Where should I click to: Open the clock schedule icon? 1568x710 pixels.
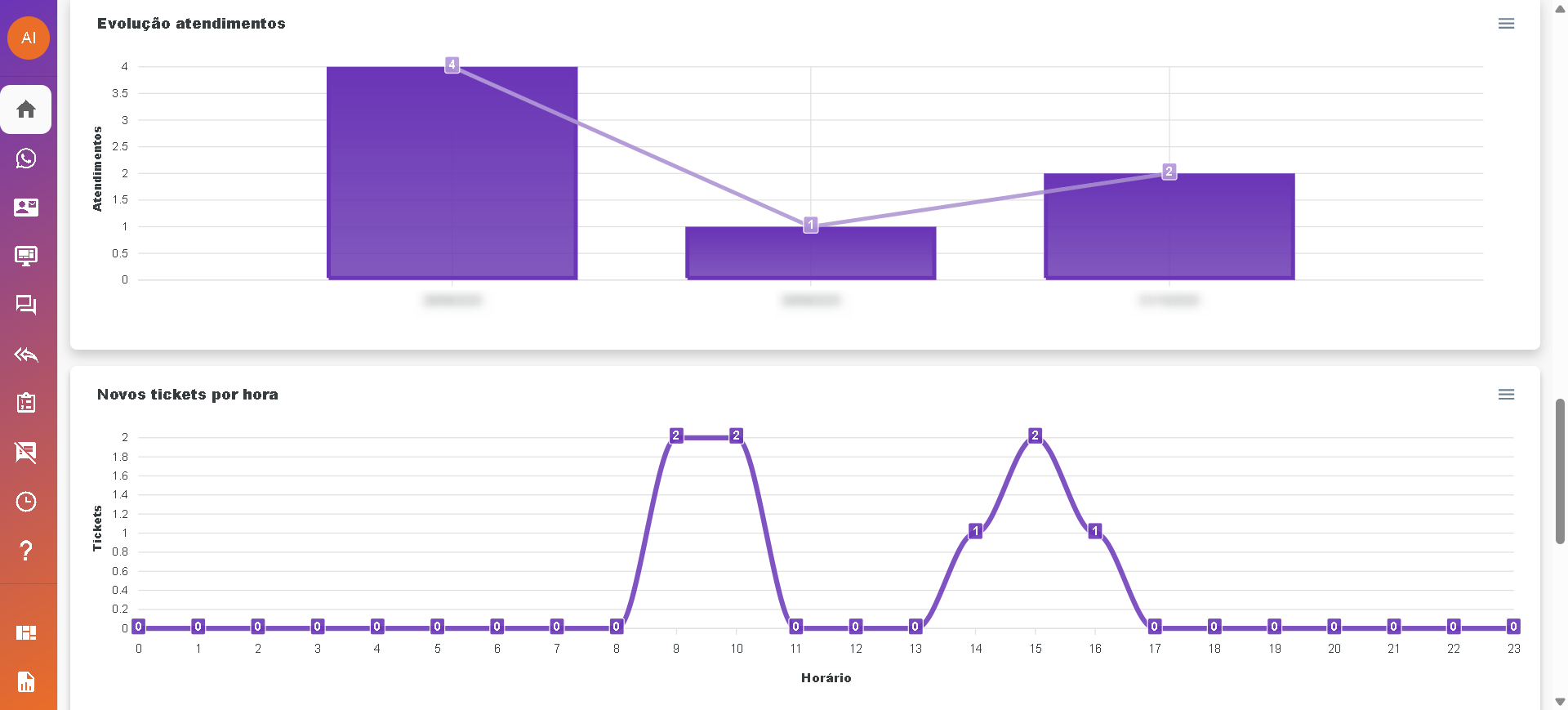pyautogui.click(x=26, y=502)
